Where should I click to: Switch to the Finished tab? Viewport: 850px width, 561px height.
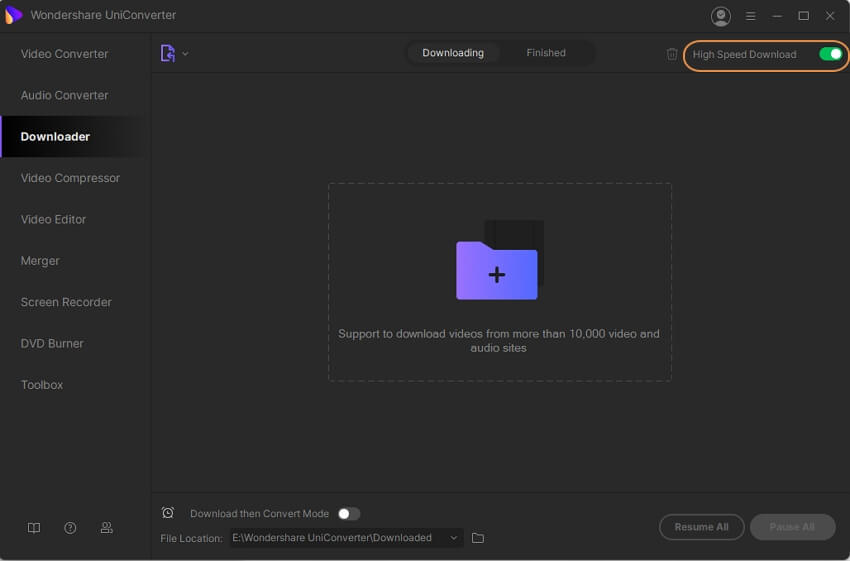point(546,53)
